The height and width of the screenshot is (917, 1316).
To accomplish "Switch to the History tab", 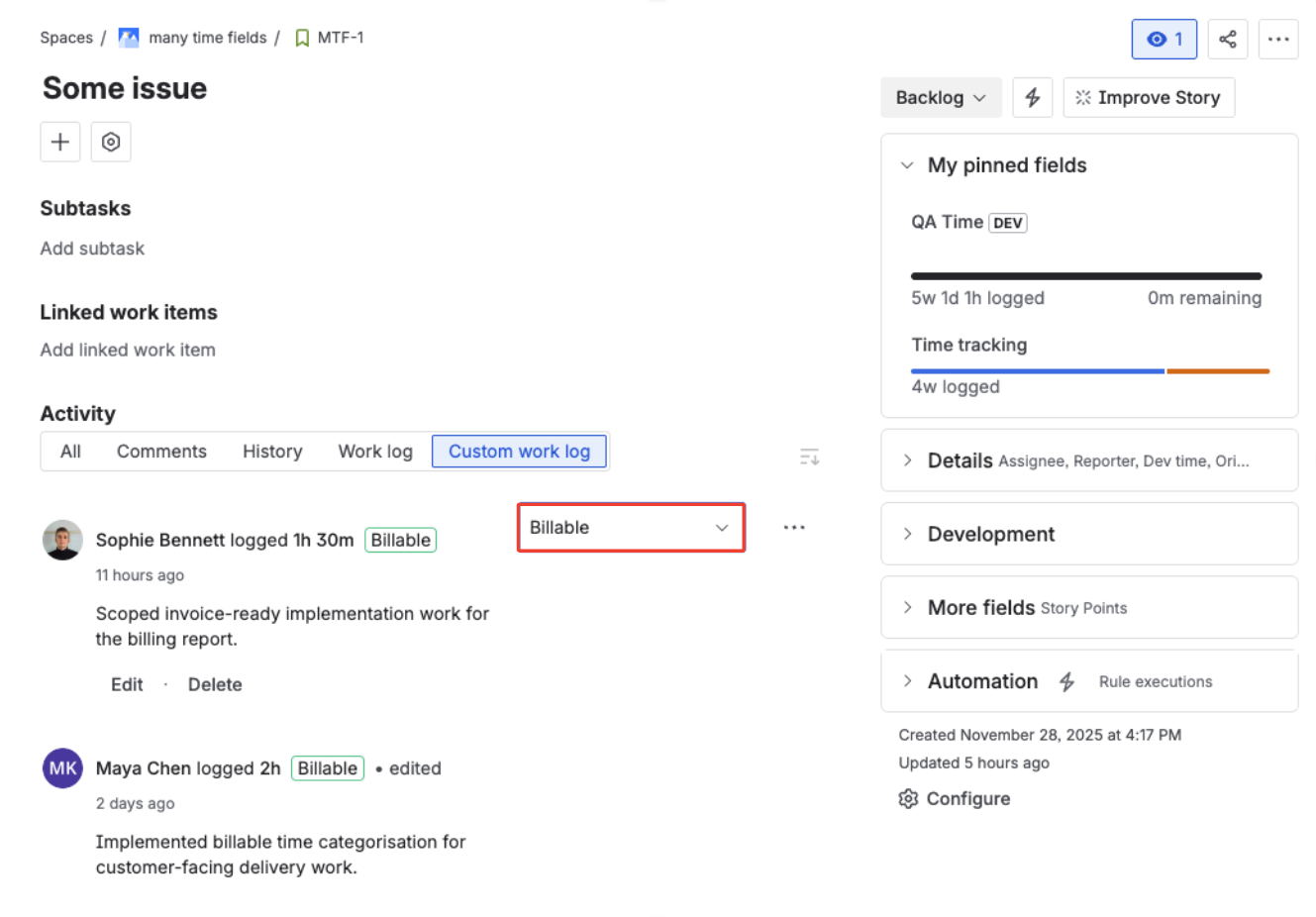I will coord(271,451).
